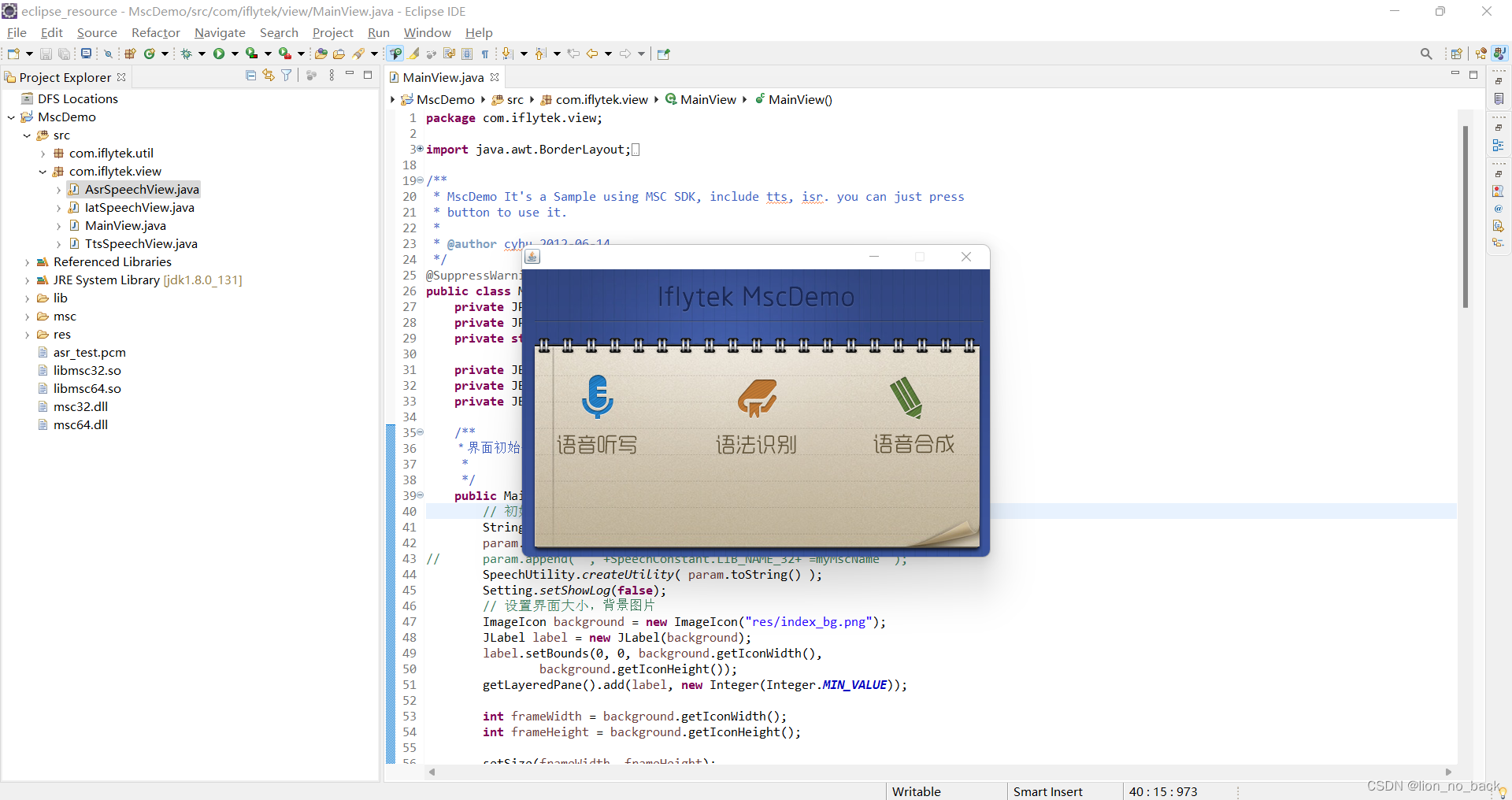This screenshot has width=1512, height=800.
Task: Open Project Explorer filter funnel icon
Action: [x=287, y=76]
